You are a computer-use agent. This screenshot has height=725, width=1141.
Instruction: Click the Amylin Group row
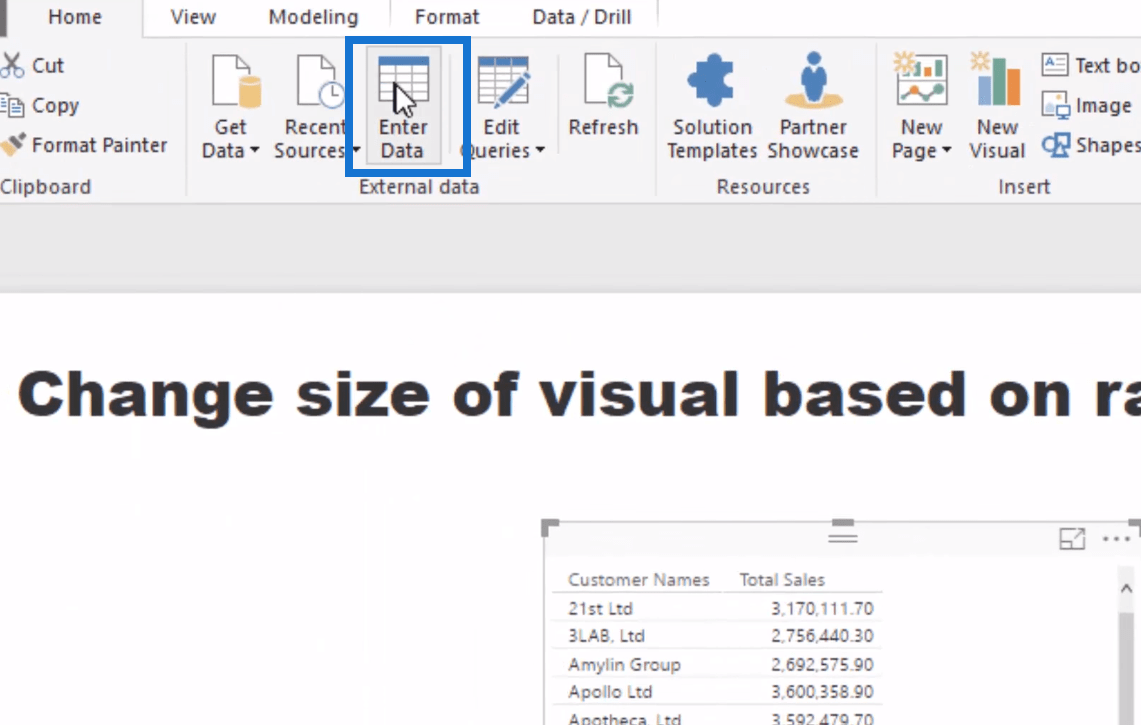coord(717,665)
